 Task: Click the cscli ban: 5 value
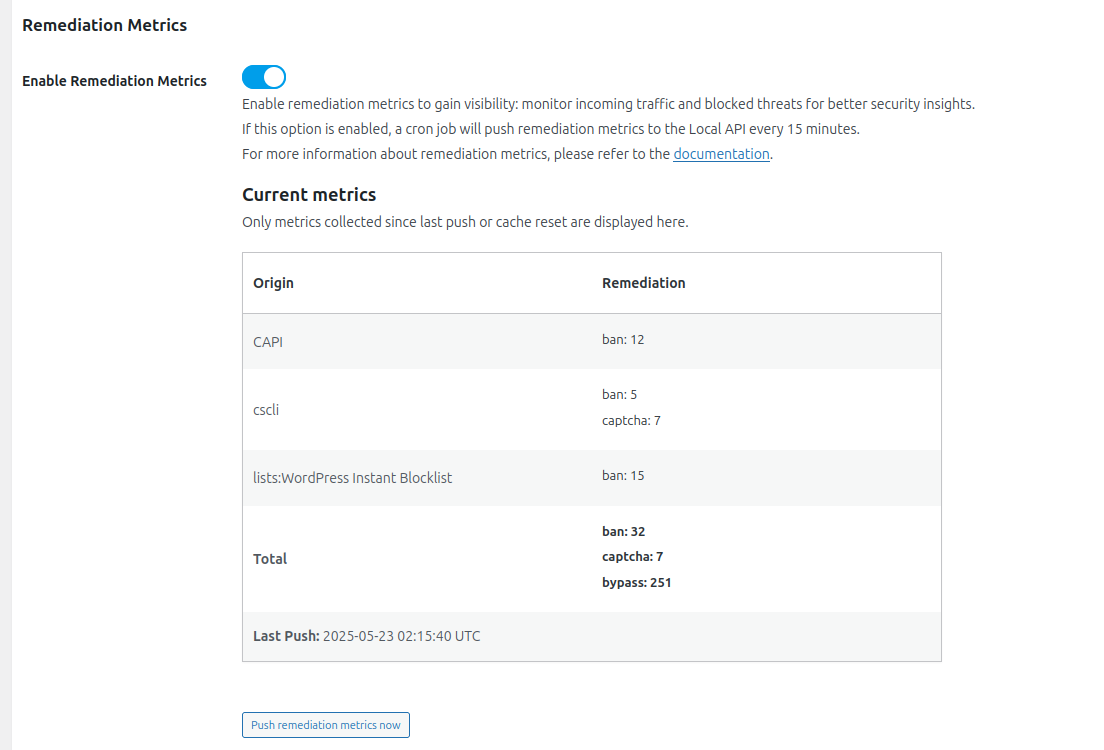619,395
